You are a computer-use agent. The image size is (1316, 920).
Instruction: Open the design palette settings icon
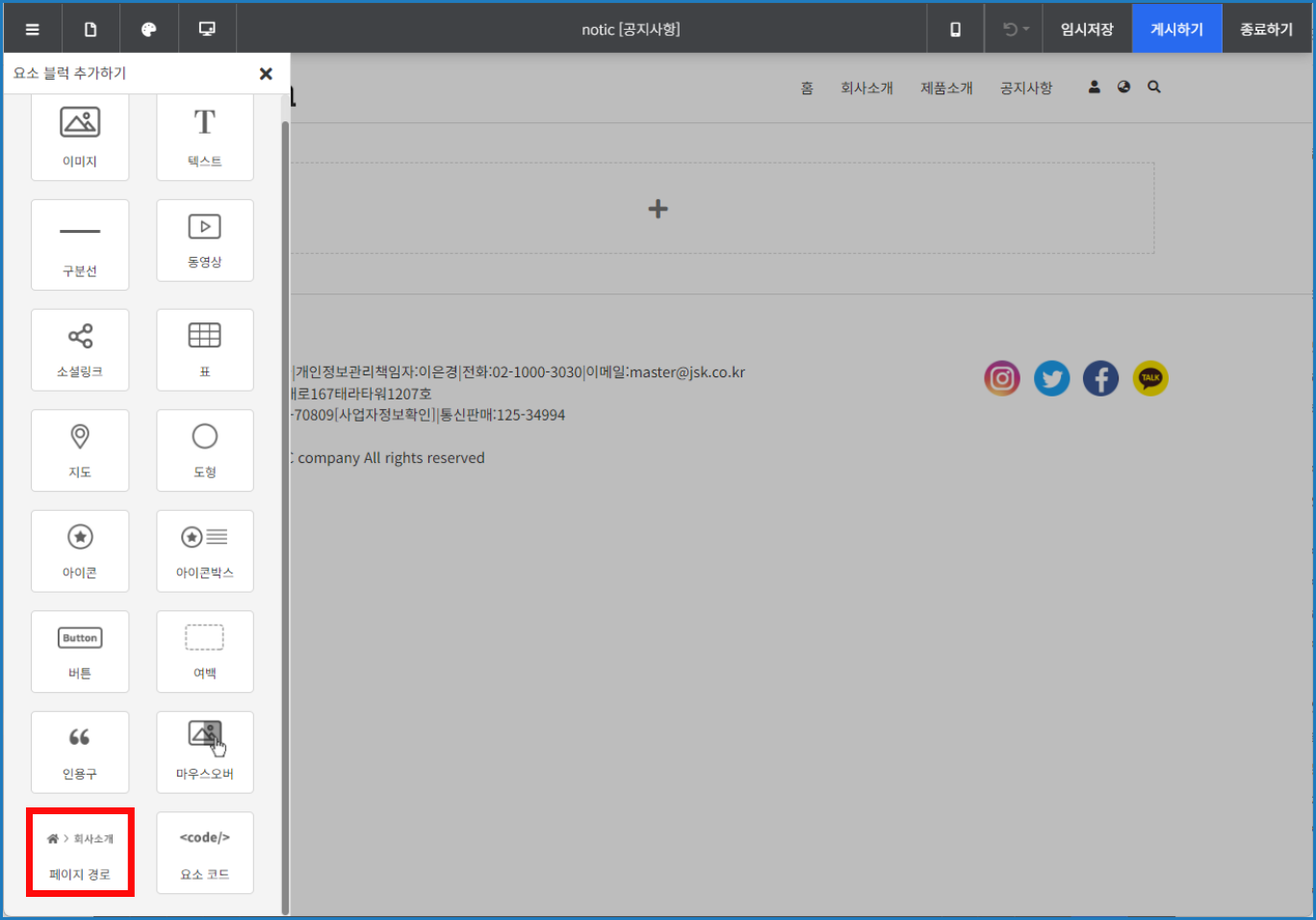pyautogui.click(x=149, y=29)
